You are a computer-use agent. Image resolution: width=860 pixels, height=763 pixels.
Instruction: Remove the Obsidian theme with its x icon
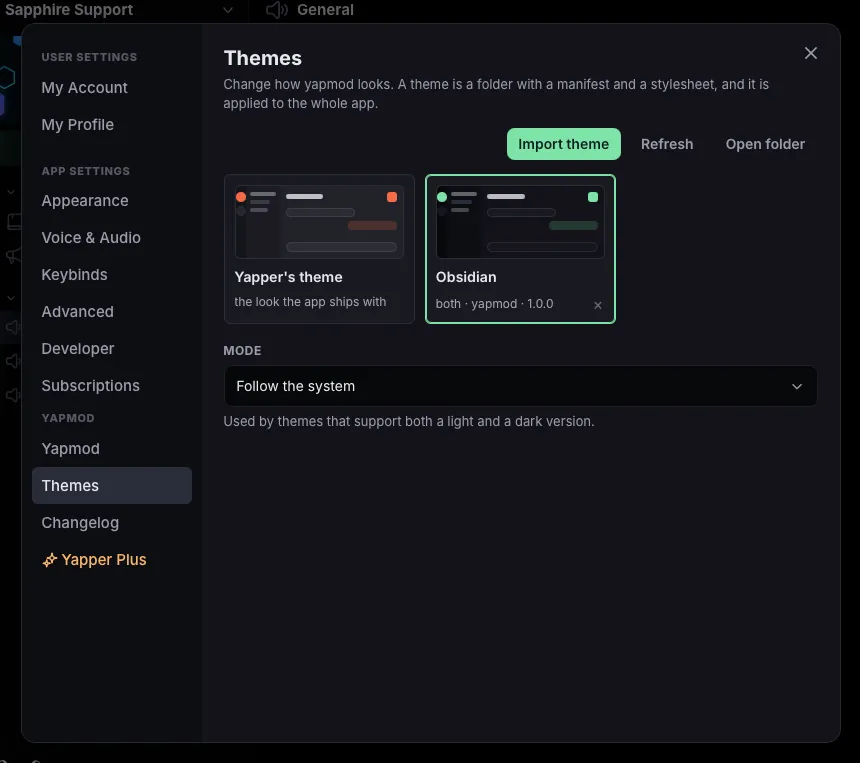598,305
